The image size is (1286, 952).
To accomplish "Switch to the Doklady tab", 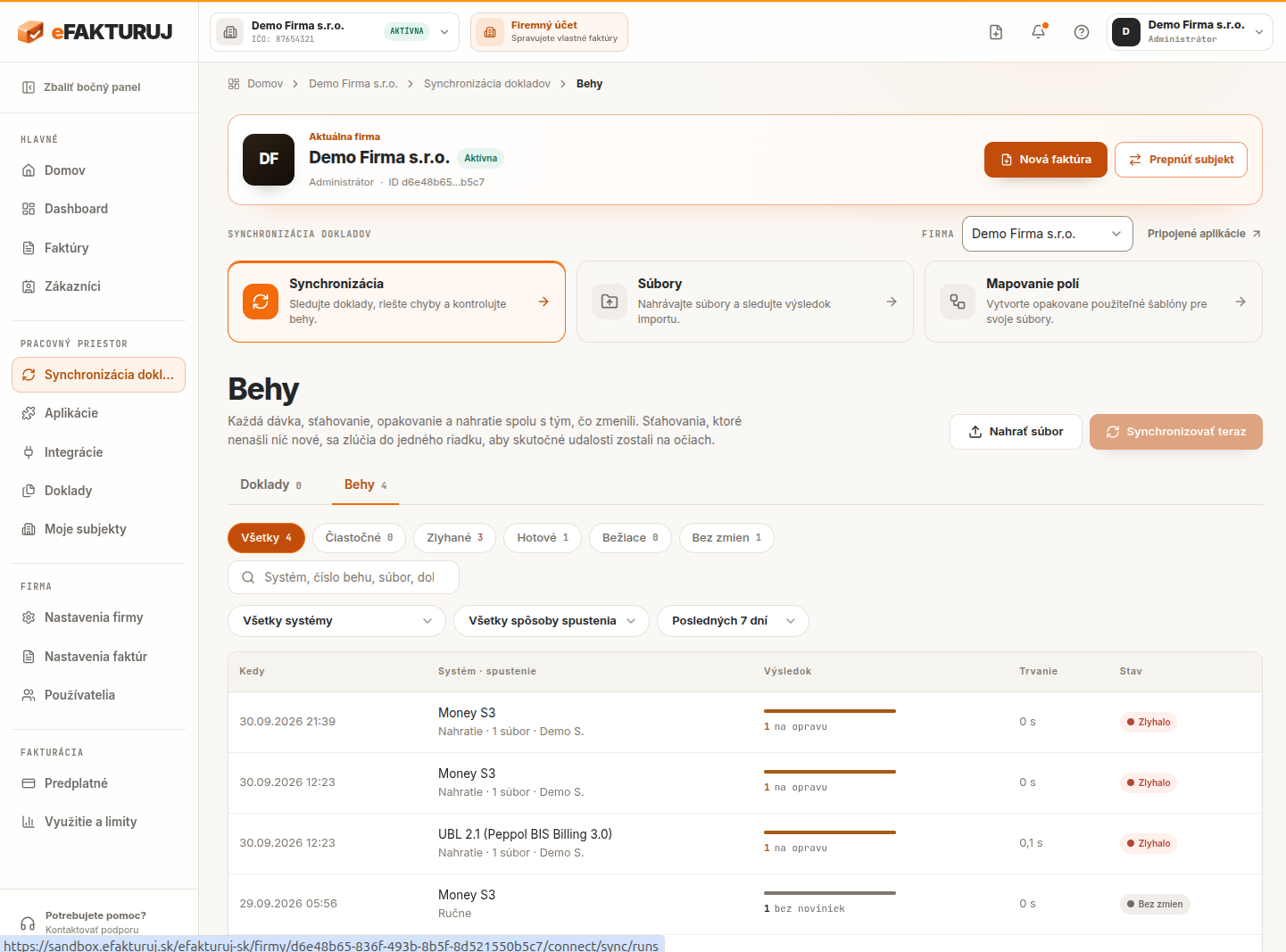I will tap(271, 484).
